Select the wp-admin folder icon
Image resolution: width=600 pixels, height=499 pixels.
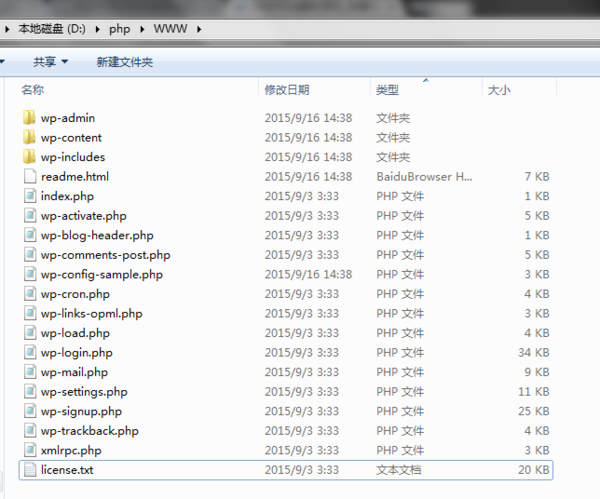[x=28, y=118]
